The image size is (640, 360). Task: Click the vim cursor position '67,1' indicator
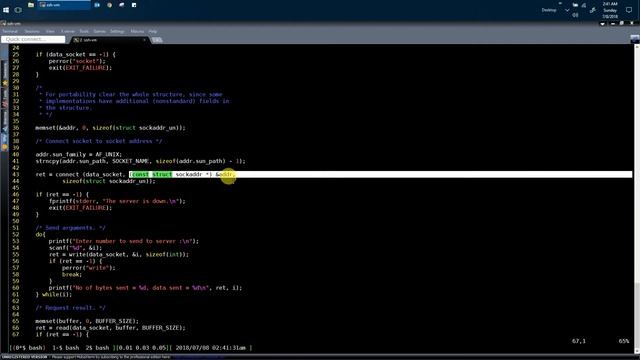coord(579,341)
